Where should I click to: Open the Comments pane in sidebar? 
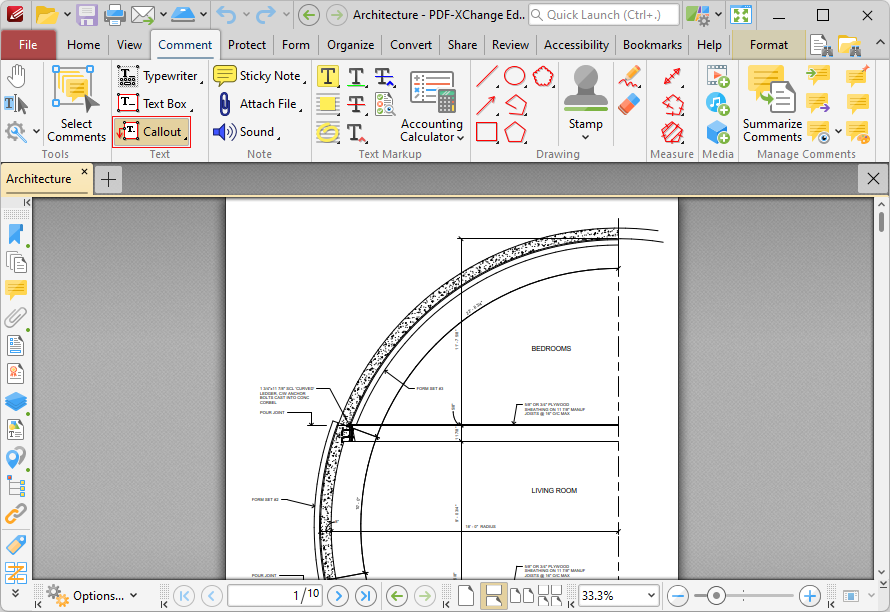15,290
